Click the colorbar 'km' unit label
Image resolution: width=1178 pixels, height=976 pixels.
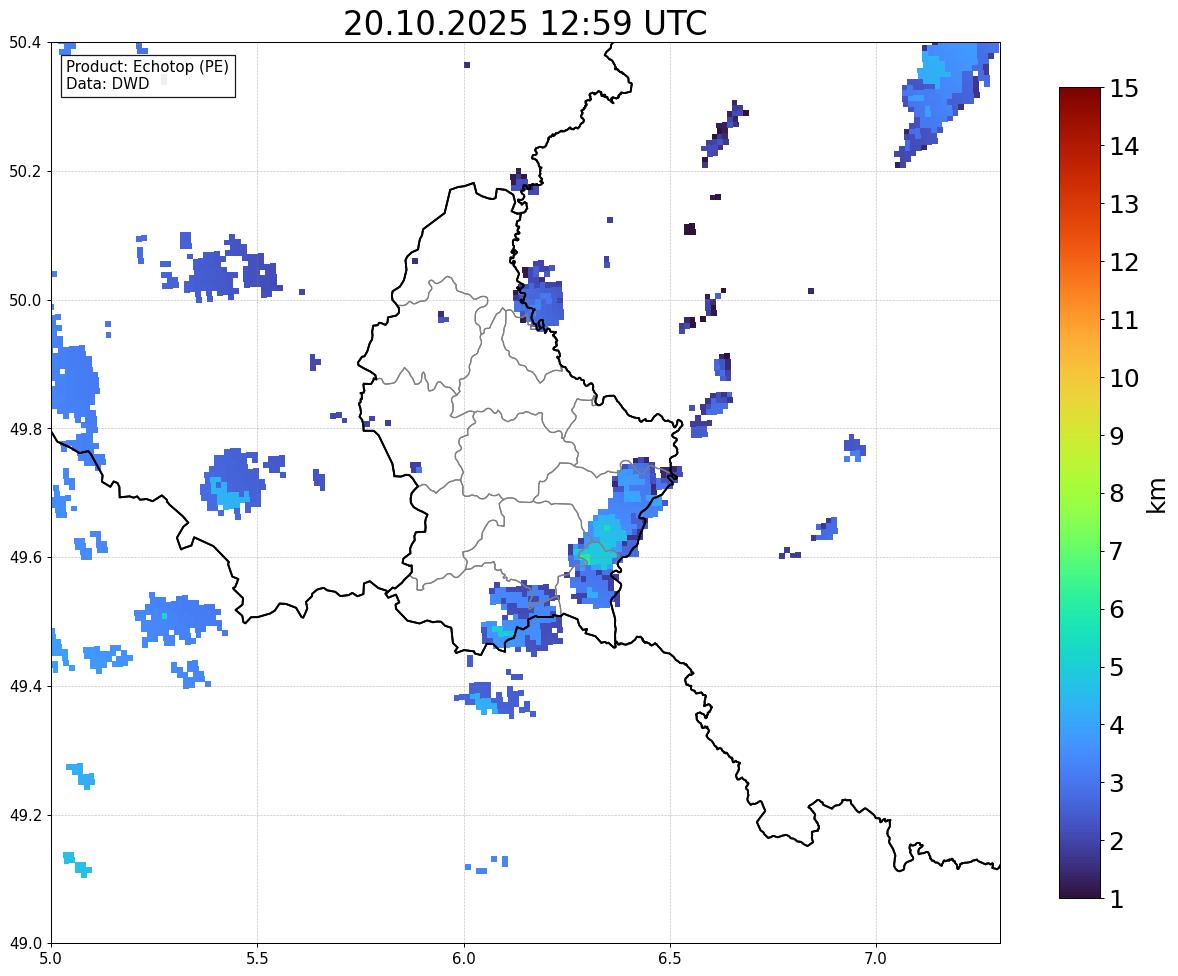point(1157,494)
